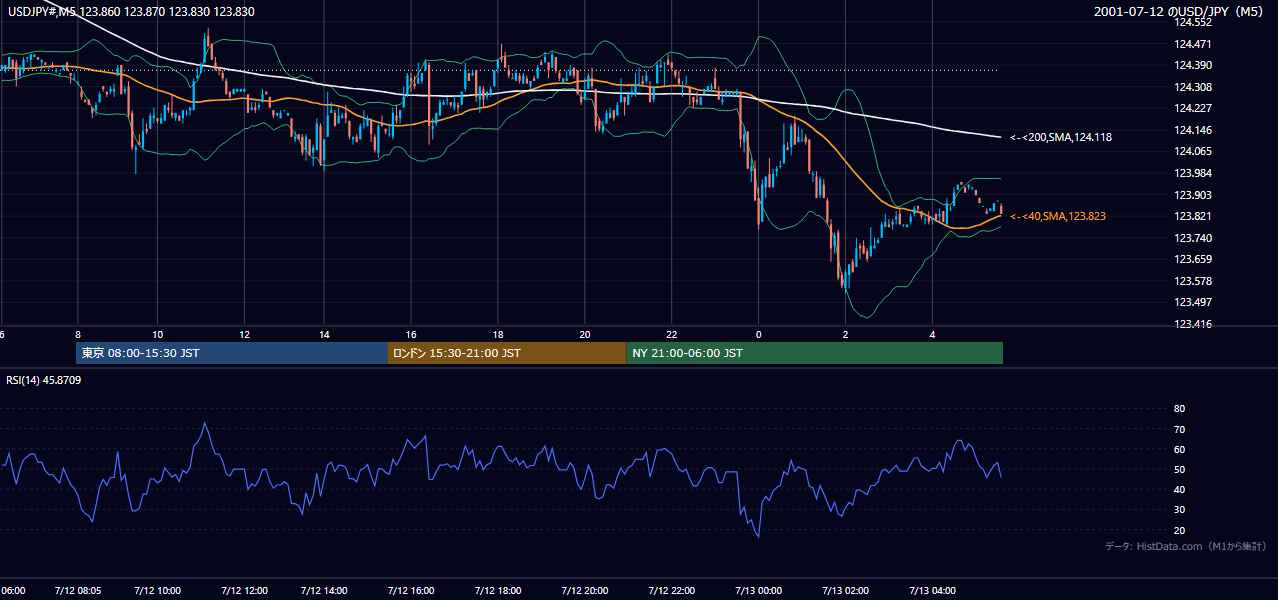Click the price scale value 124.308
This screenshot has height=600, width=1278.
1194,87
